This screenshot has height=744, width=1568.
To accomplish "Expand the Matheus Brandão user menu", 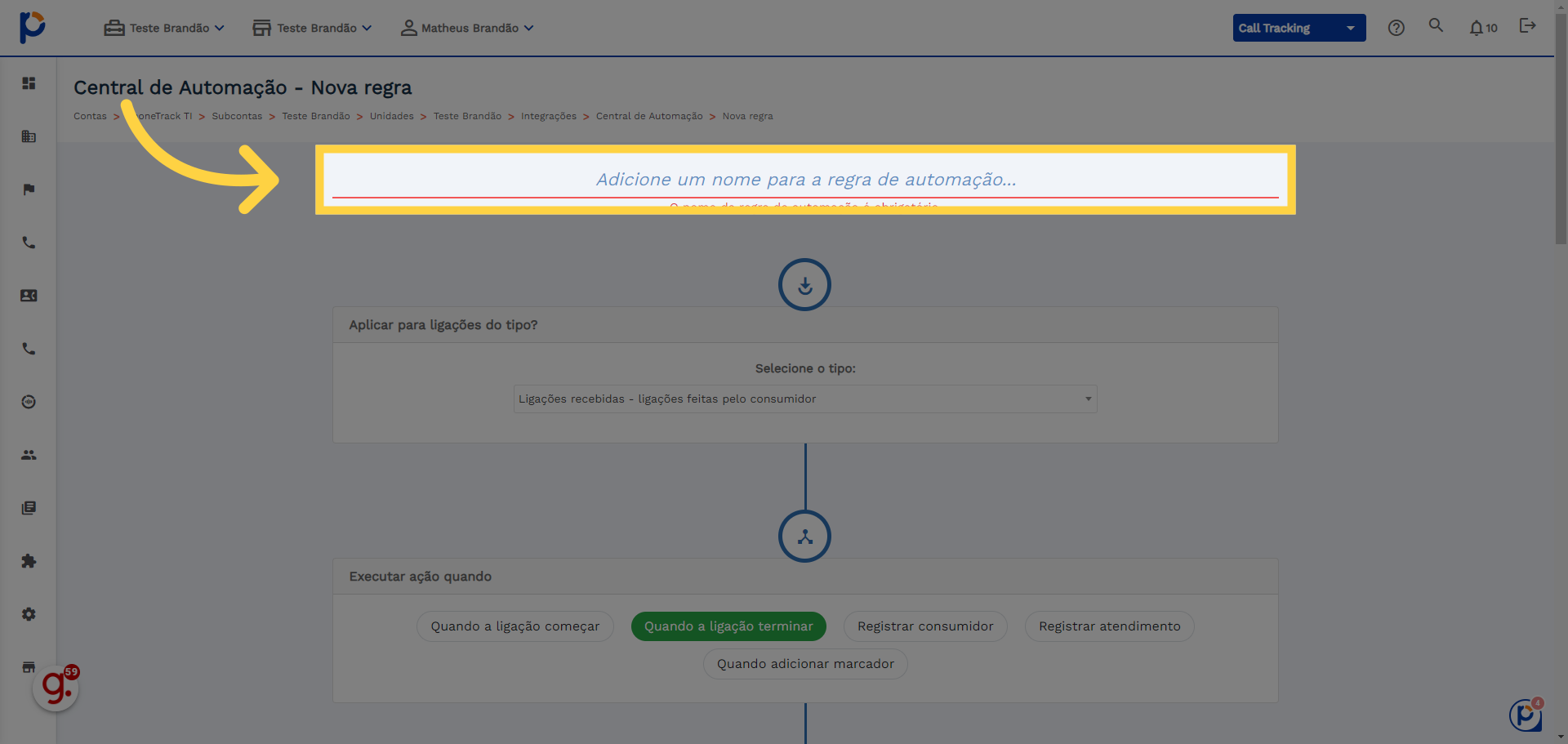I will pyautogui.click(x=467, y=28).
